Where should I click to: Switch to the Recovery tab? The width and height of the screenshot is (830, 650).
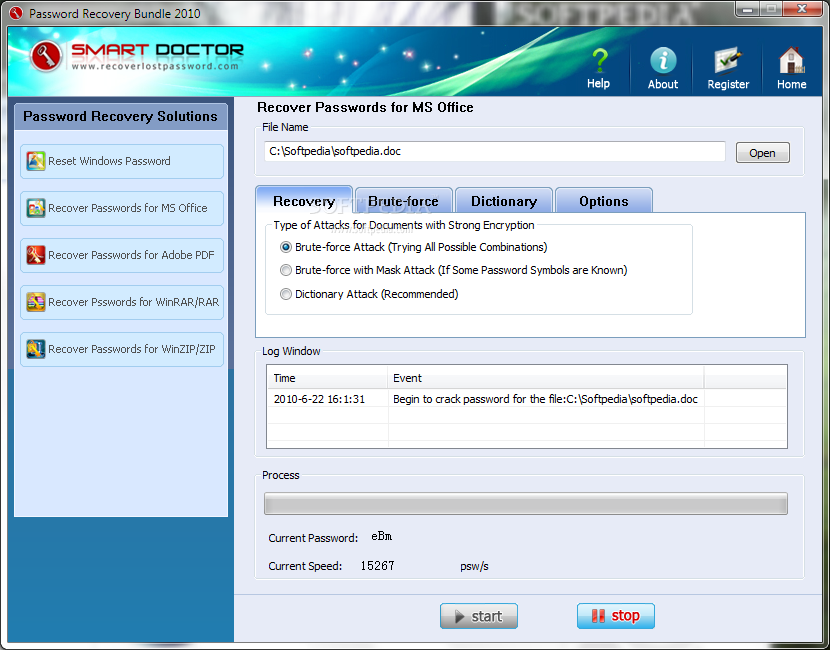304,200
